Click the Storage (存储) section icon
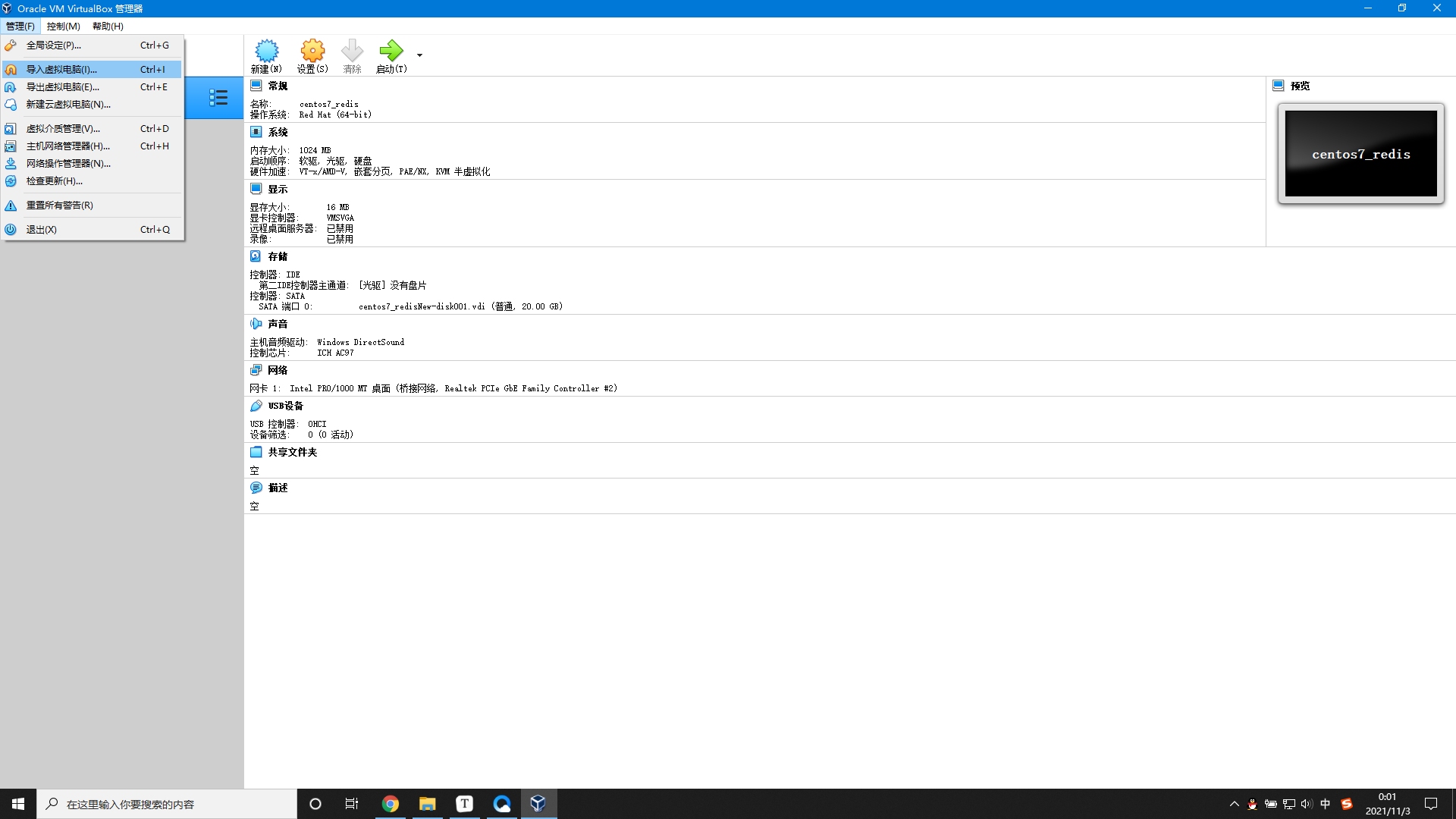Viewport: 1456px width, 819px height. pos(256,256)
